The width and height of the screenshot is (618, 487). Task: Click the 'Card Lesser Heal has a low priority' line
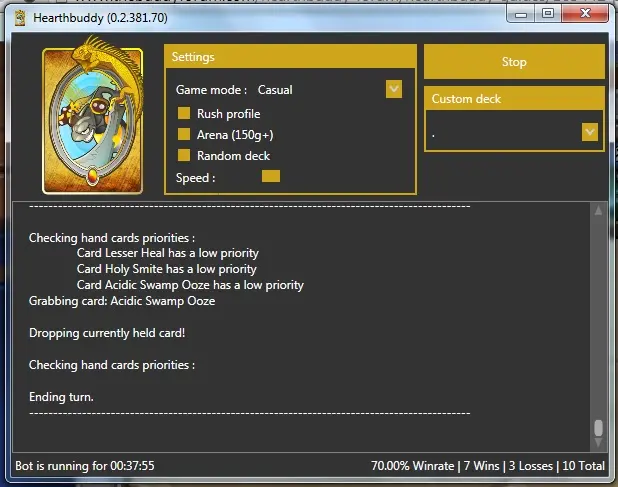click(x=168, y=253)
